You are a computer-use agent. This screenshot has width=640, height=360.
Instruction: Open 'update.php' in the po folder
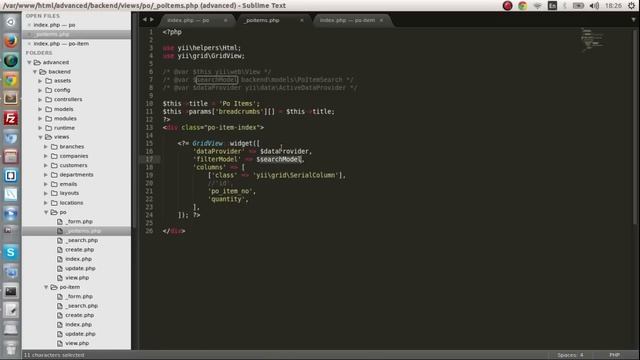click(80, 269)
